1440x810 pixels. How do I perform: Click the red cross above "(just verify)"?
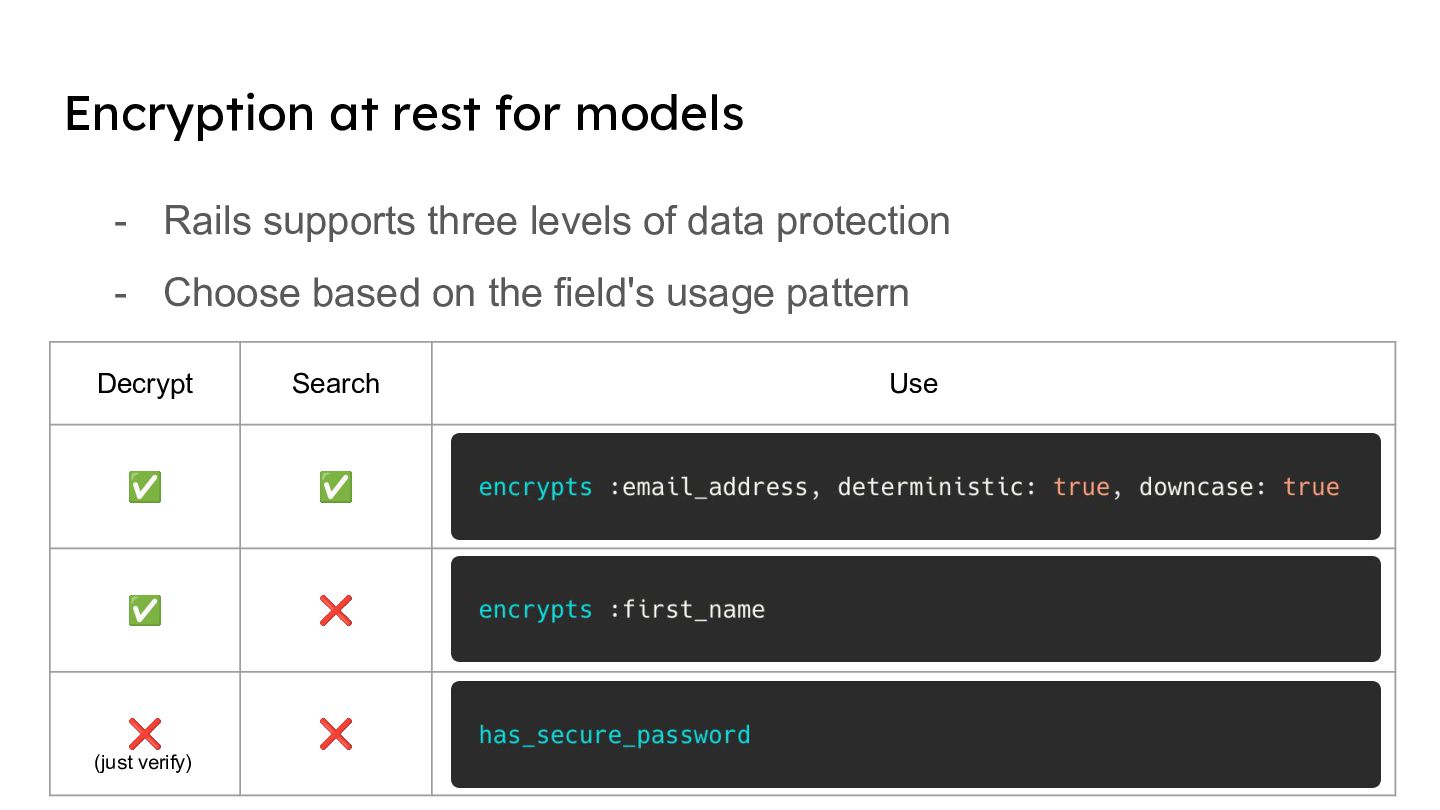click(x=145, y=733)
